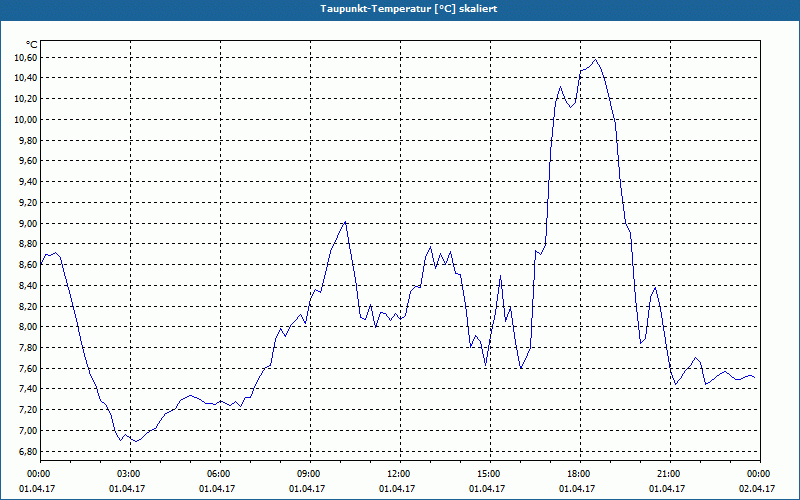Screen dimensions: 800x500
Task: Click the 9,60 y-axis value
Action: click(28, 161)
